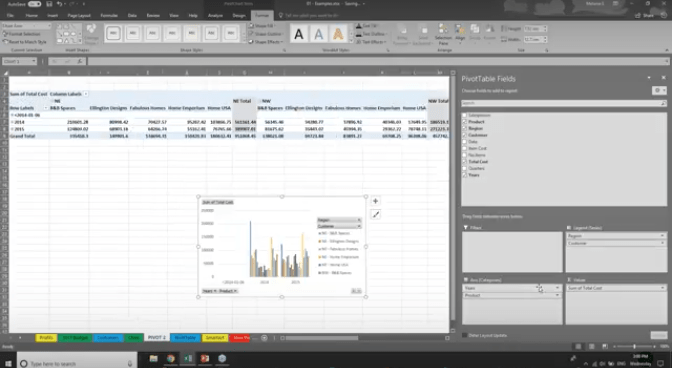The height and width of the screenshot is (368, 680).
Task: Apply the blue outline WordArt A style
Action: coord(319,34)
